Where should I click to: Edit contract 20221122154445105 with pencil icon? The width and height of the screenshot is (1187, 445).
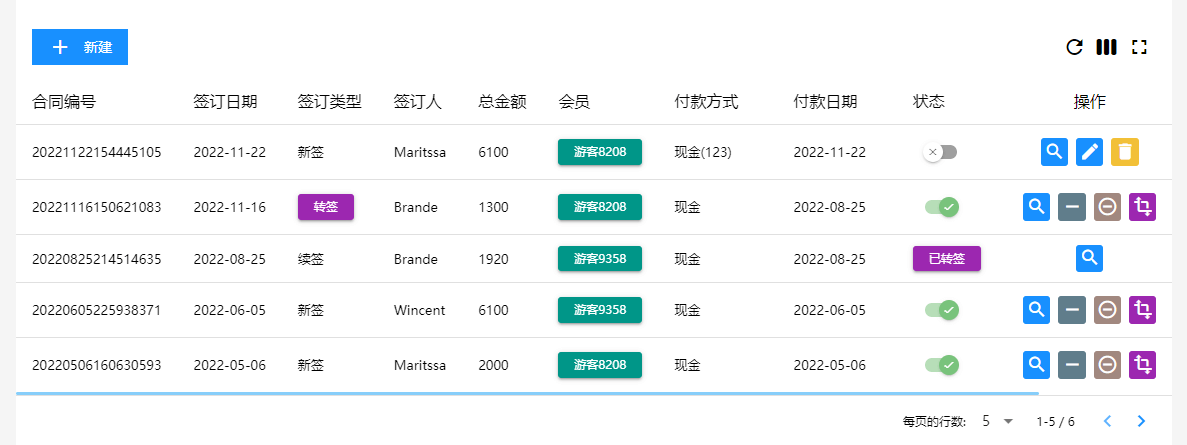point(1089,152)
